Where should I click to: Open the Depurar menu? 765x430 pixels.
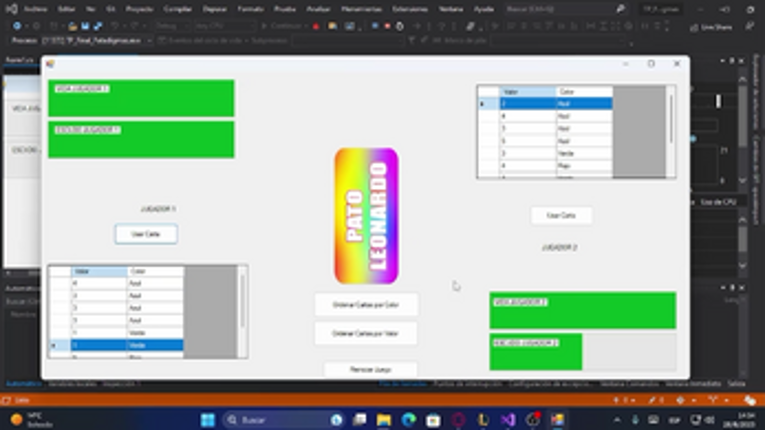[215, 9]
